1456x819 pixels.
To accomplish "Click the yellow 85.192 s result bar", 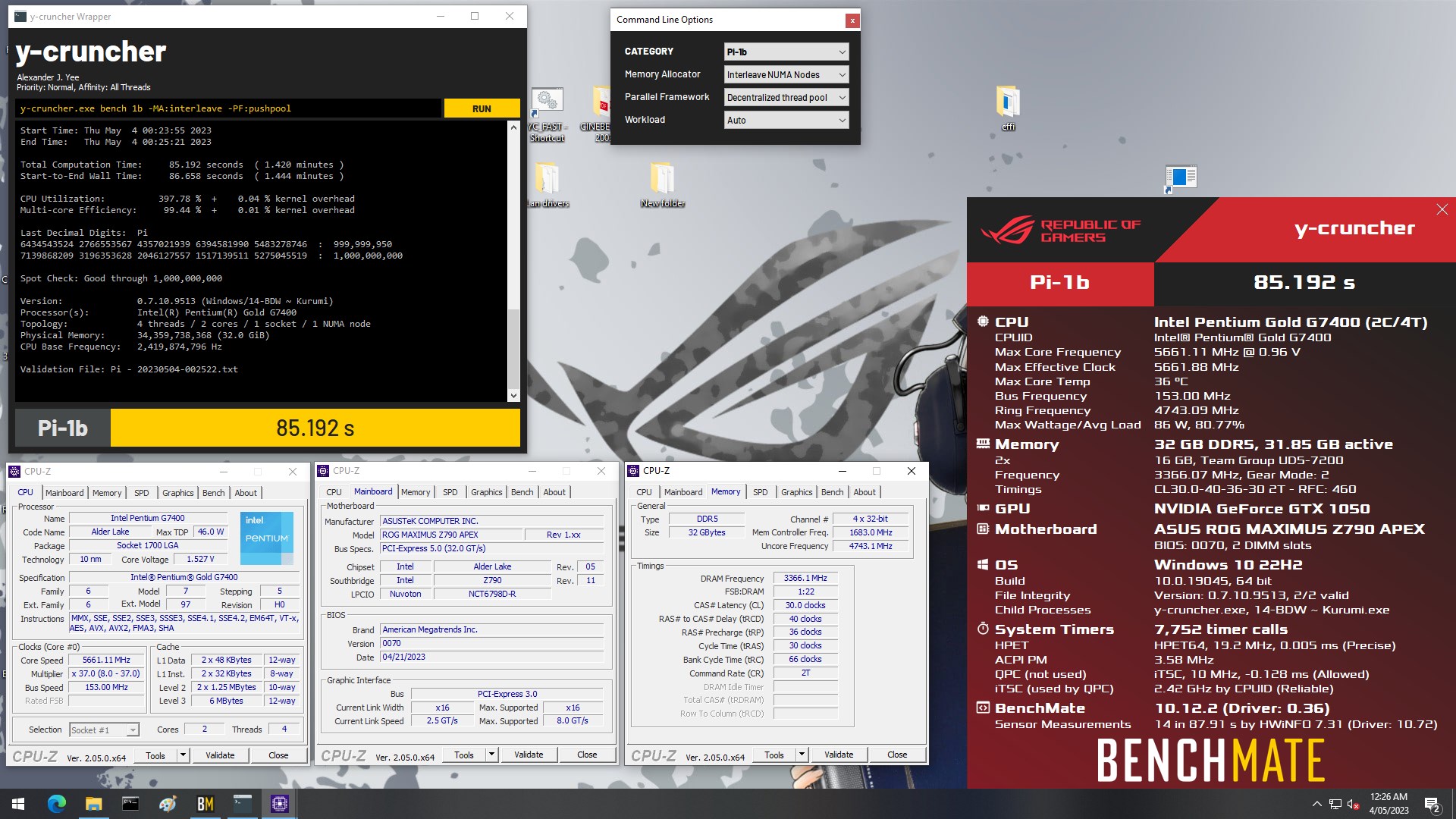I will point(315,428).
